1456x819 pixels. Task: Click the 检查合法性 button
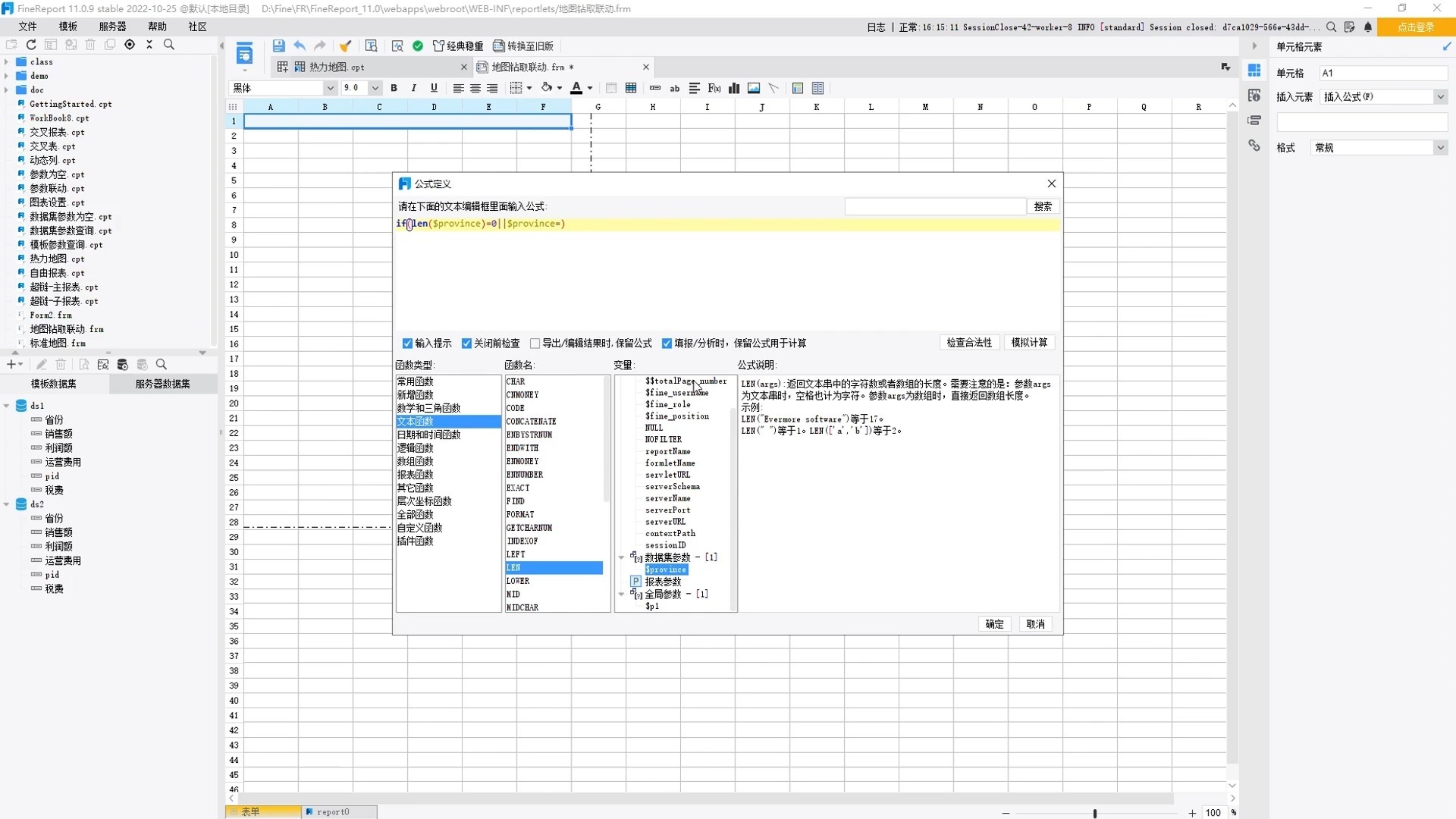969,343
